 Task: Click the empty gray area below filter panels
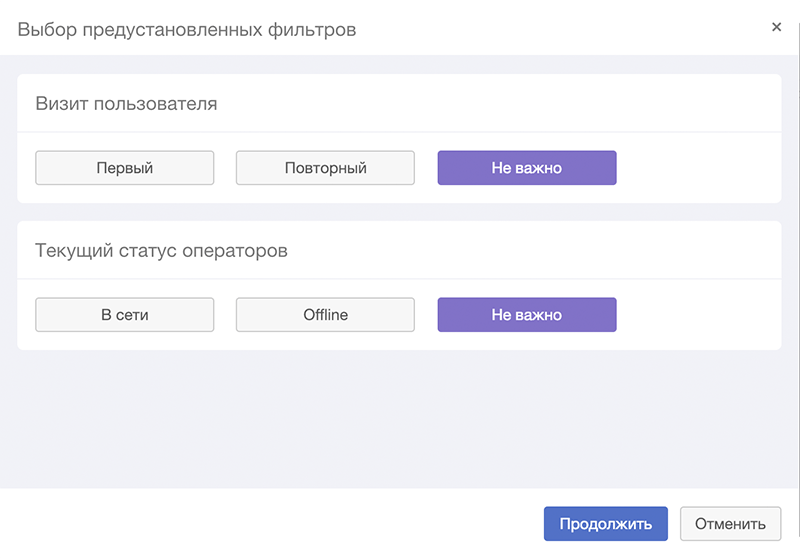coord(399,418)
